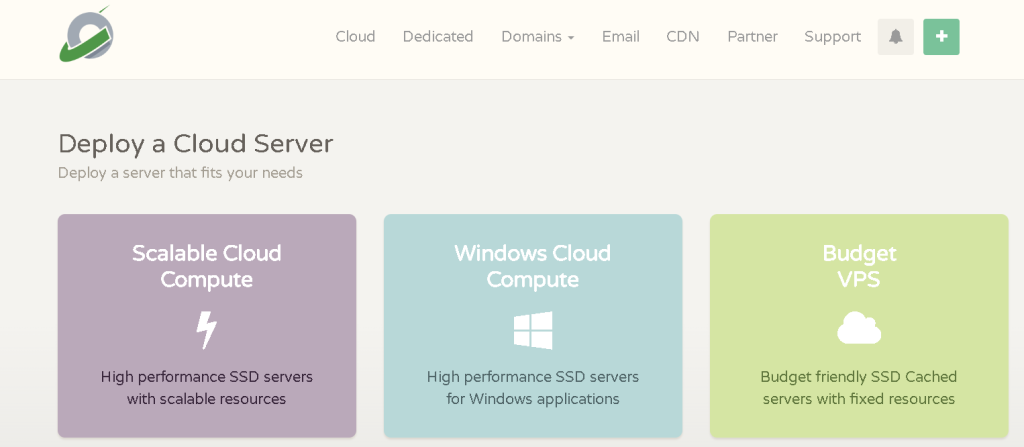Select the Windows logo icon
This screenshot has width=1024, height=447.
(532, 330)
